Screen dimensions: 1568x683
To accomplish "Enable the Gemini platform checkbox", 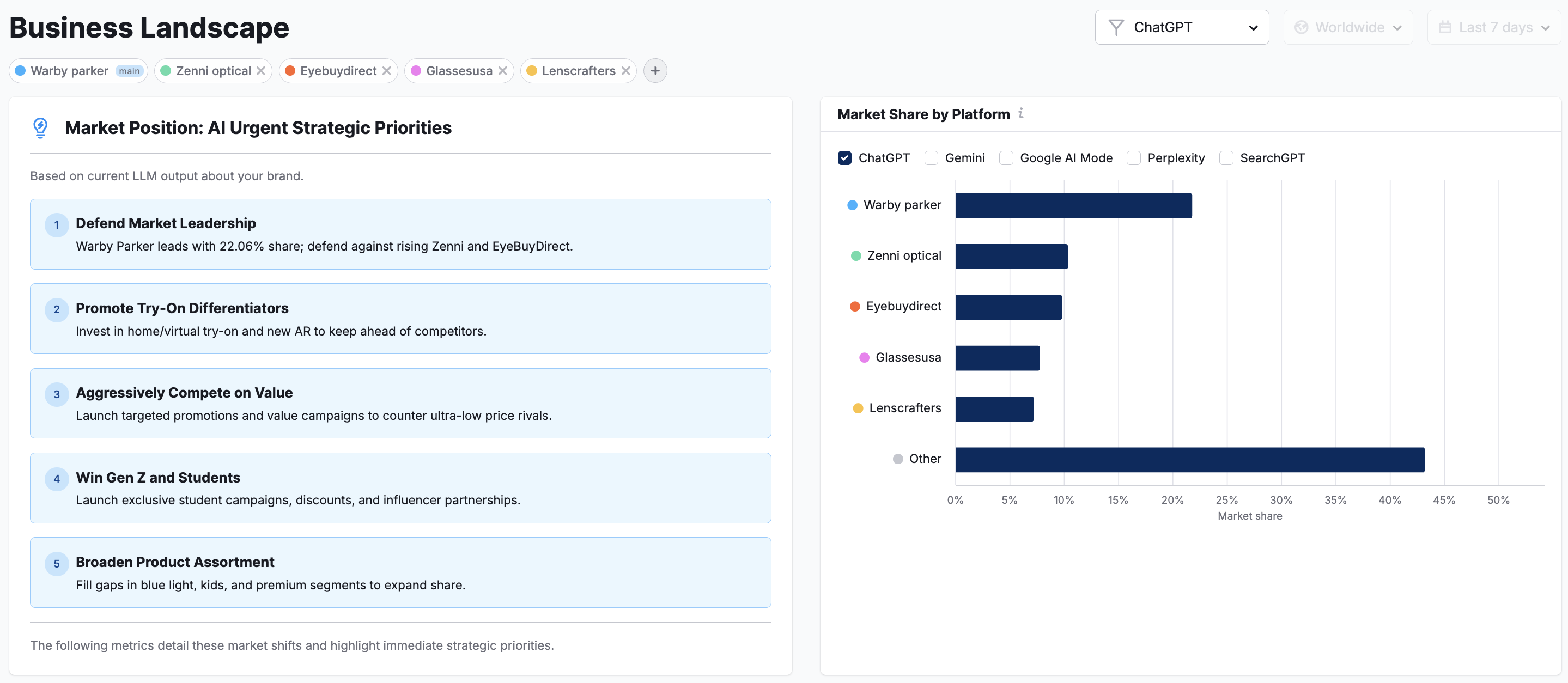I will point(931,158).
